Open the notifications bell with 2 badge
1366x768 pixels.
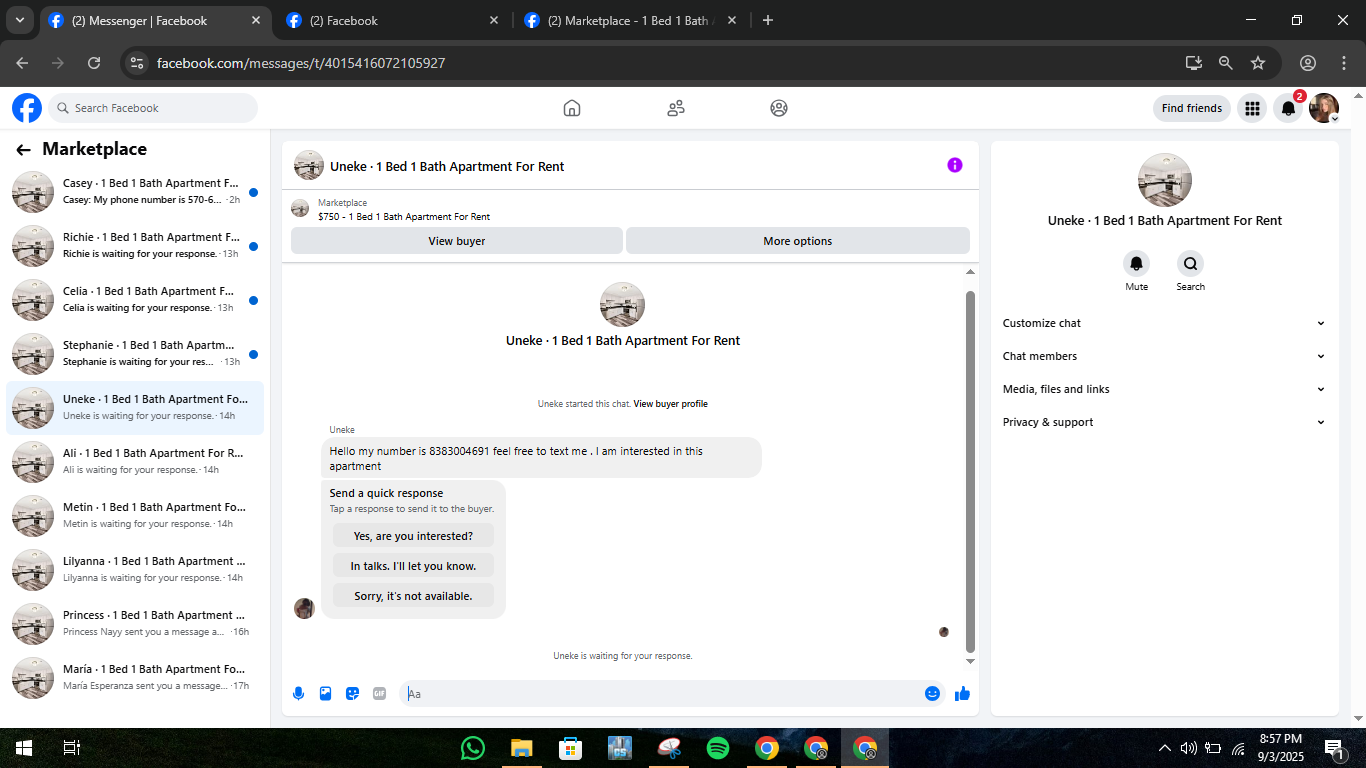(1289, 108)
